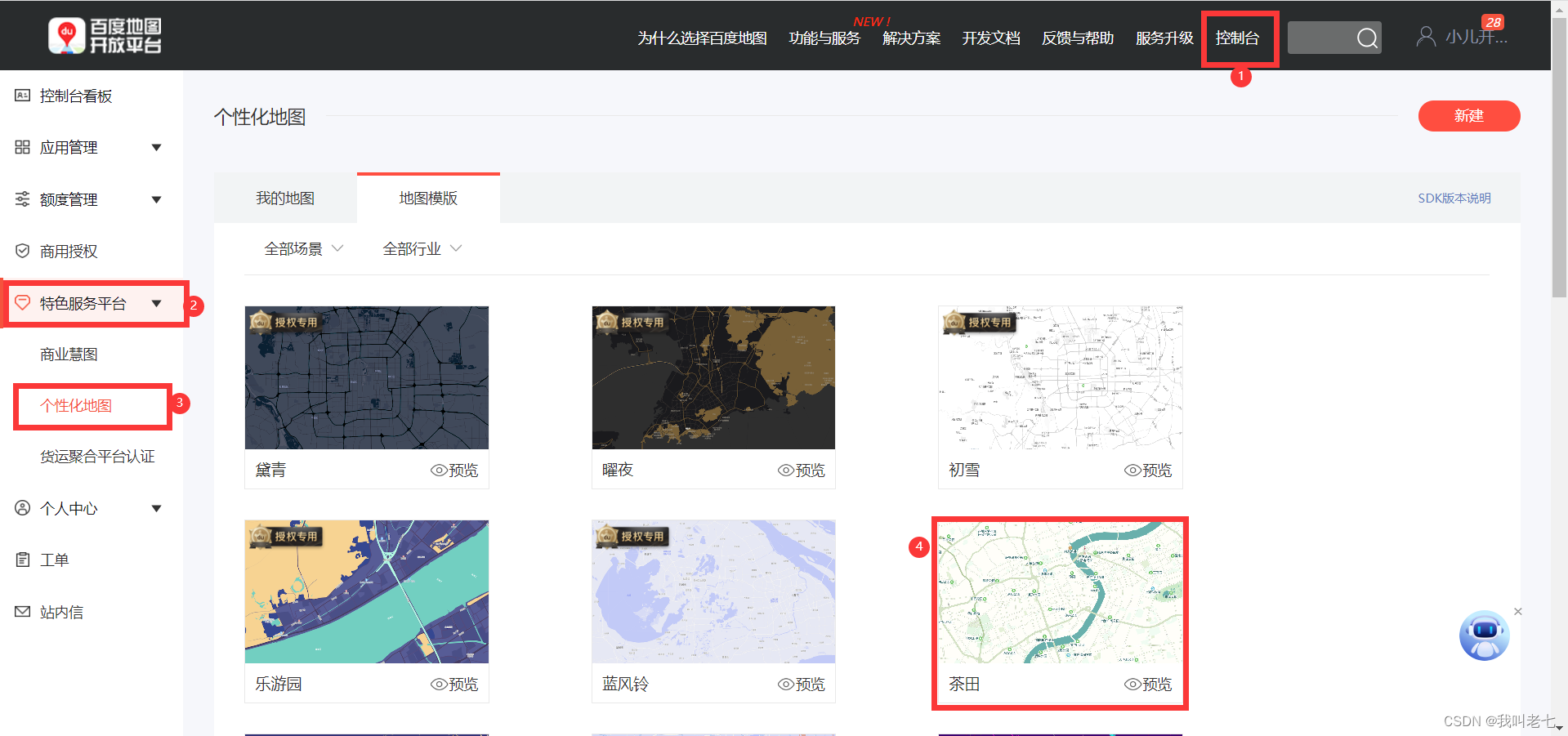Open the 反馈与帮助 nav item

click(x=1078, y=38)
